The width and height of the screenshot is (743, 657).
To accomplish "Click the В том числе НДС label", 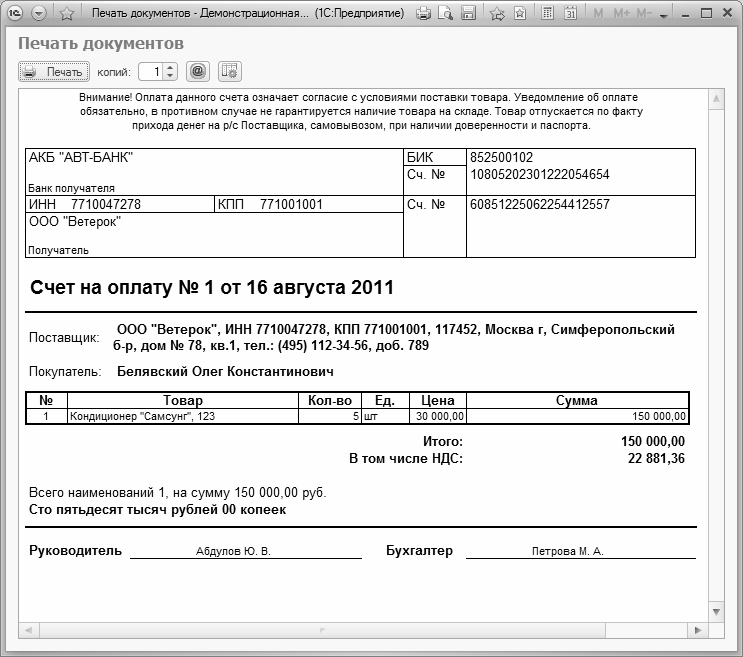I will pyautogui.click(x=406, y=459).
